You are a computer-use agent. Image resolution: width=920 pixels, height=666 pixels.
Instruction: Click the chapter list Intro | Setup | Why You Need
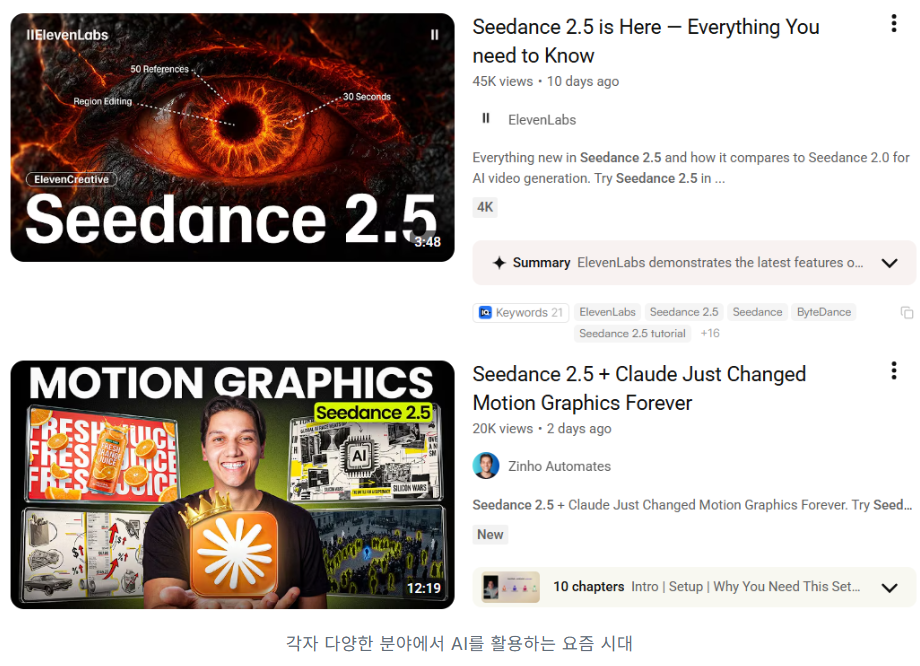point(745,587)
